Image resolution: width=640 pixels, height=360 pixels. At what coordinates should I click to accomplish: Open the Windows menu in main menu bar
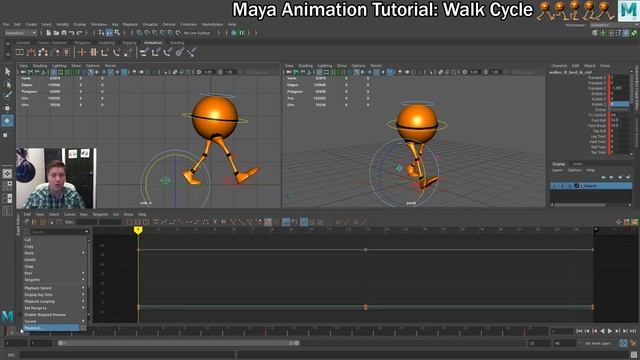click(x=99, y=24)
